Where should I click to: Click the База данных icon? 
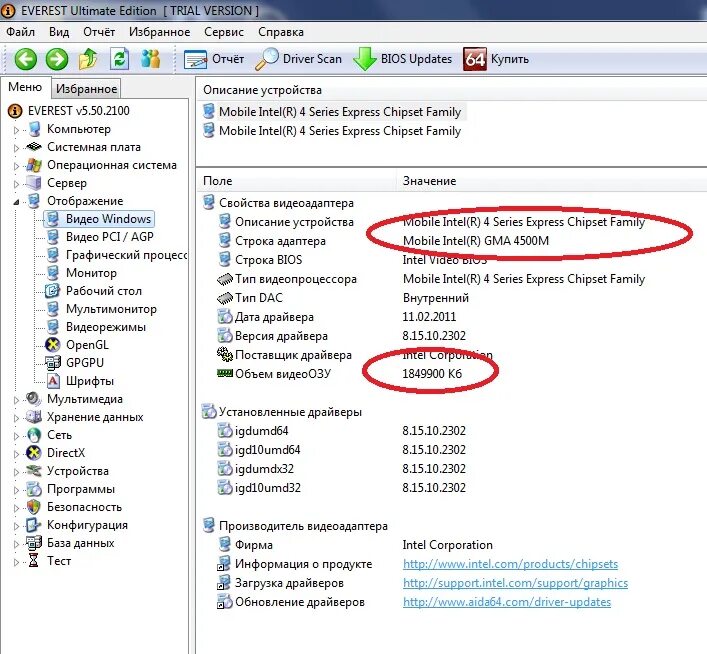tap(34, 543)
